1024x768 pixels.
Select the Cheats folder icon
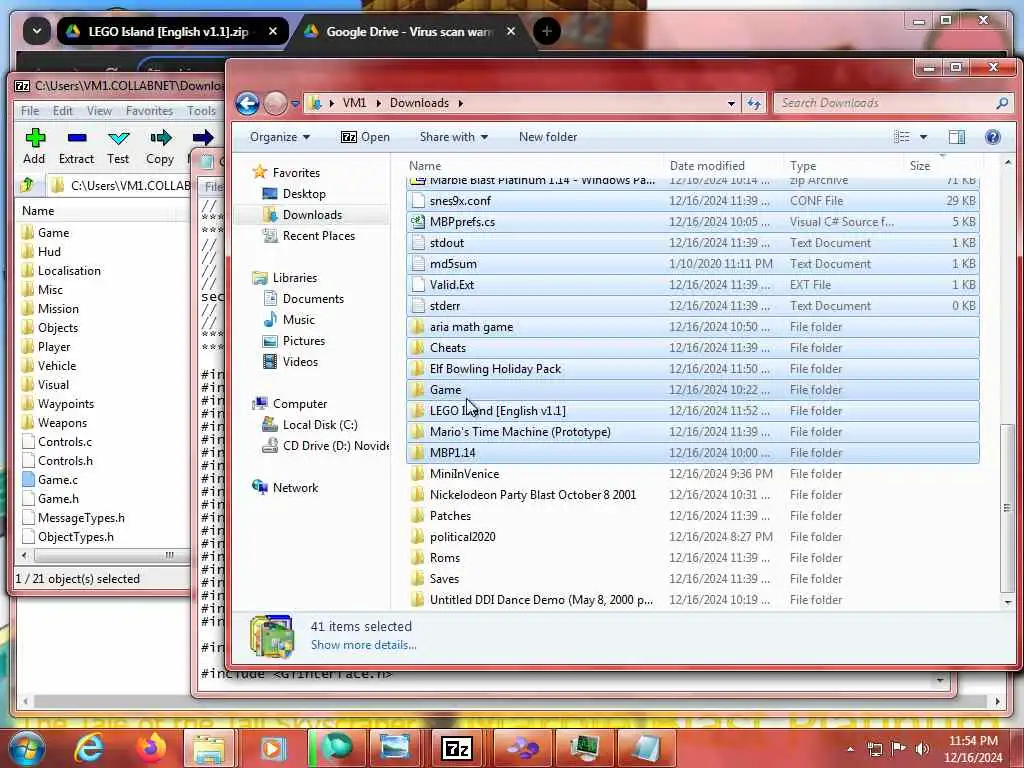tap(418, 348)
